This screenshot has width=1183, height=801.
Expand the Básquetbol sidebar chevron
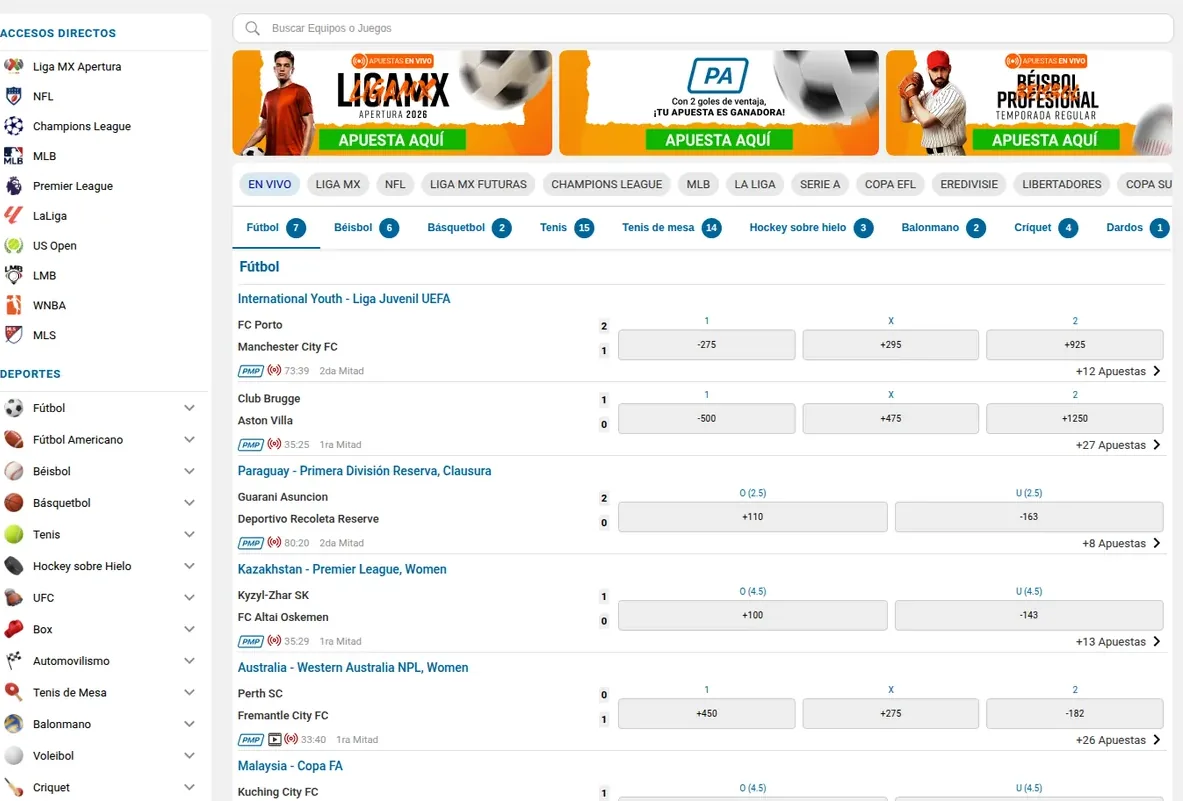[189, 503]
